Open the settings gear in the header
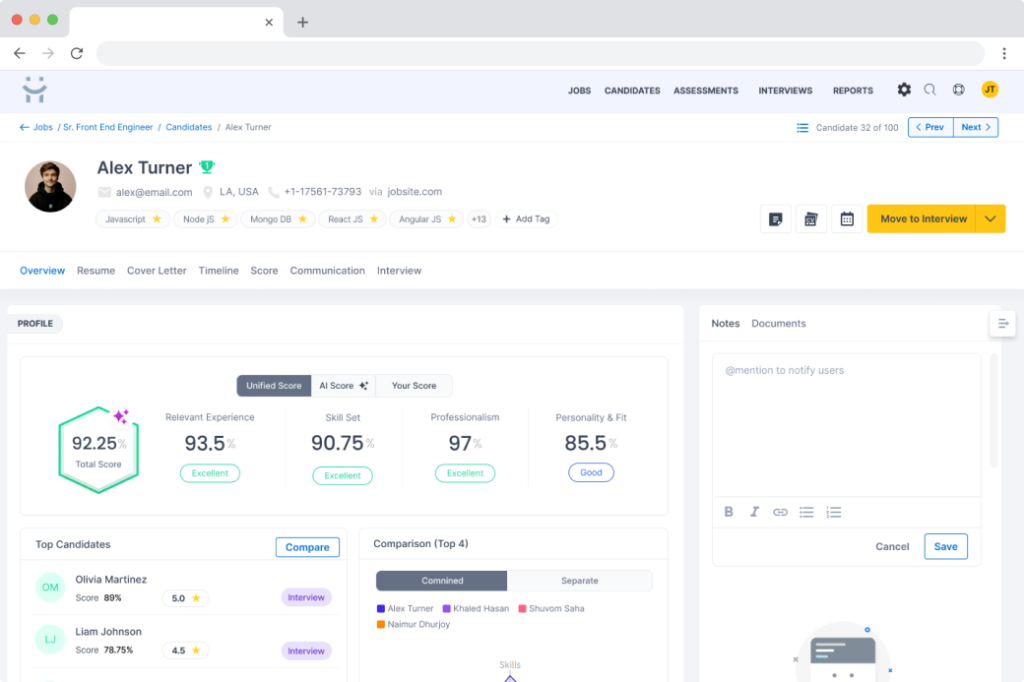The height and width of the screenshot is (682, 1024). tap(904, 90)
